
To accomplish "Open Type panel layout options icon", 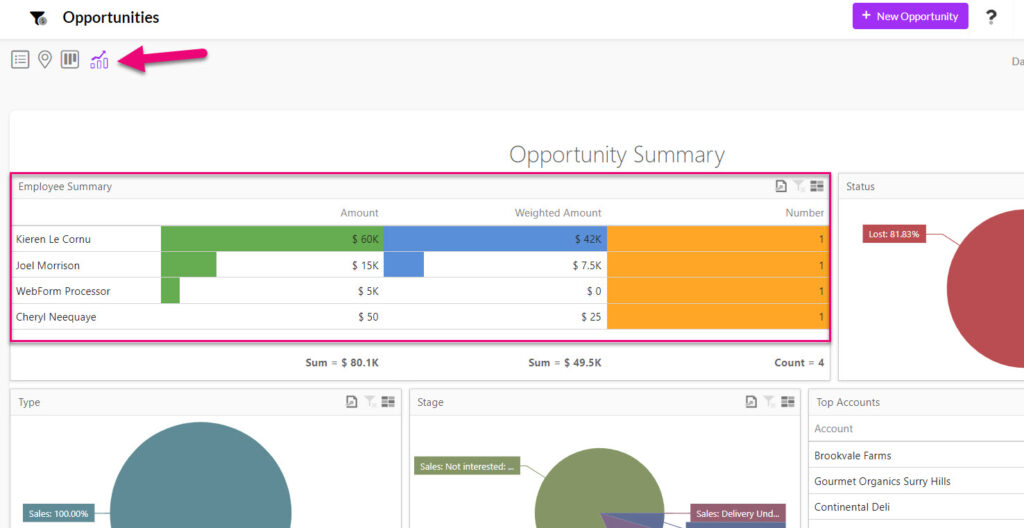I will (x=388, y=402).
